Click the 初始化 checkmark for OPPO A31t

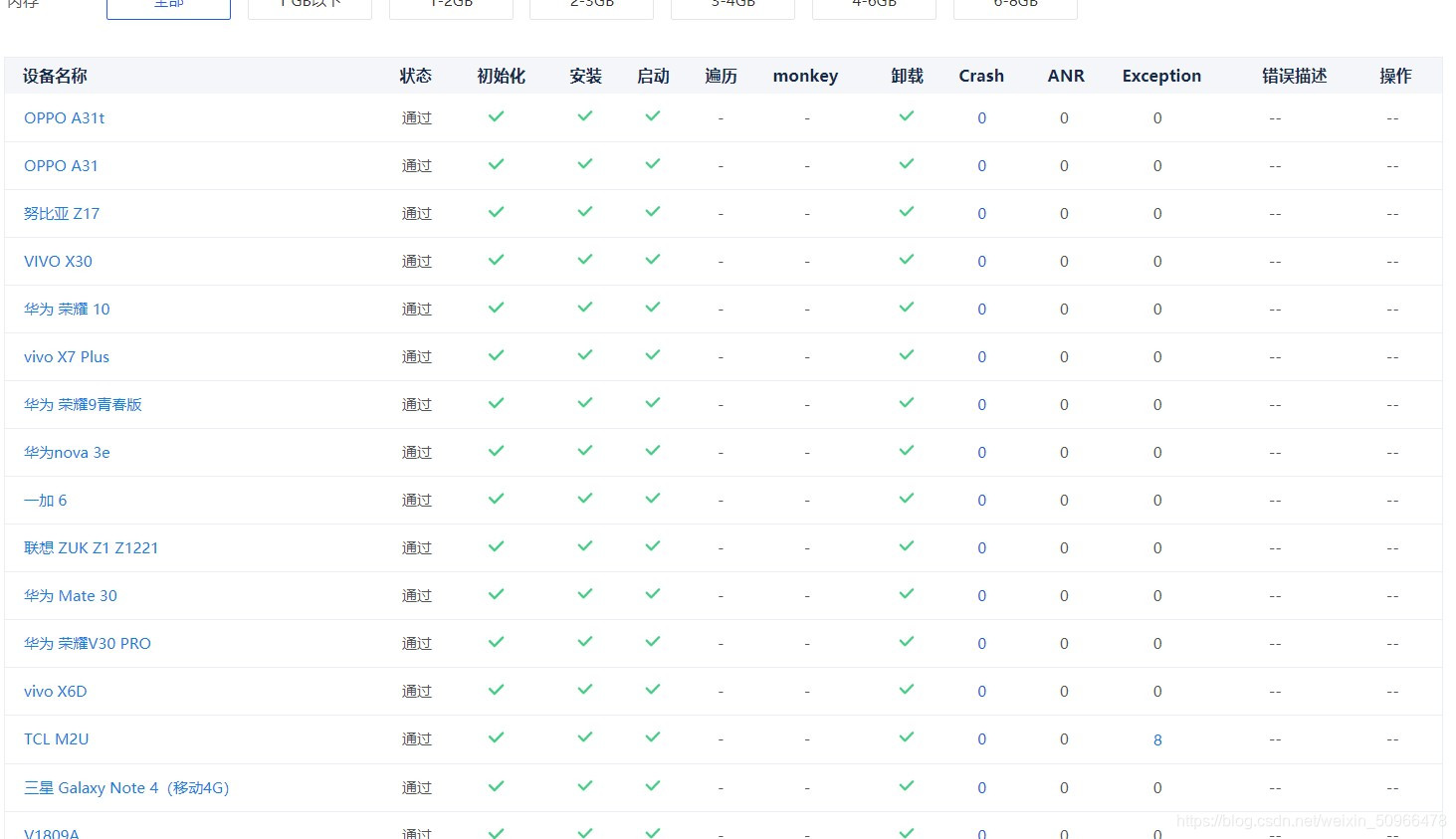tap(496, 116)
